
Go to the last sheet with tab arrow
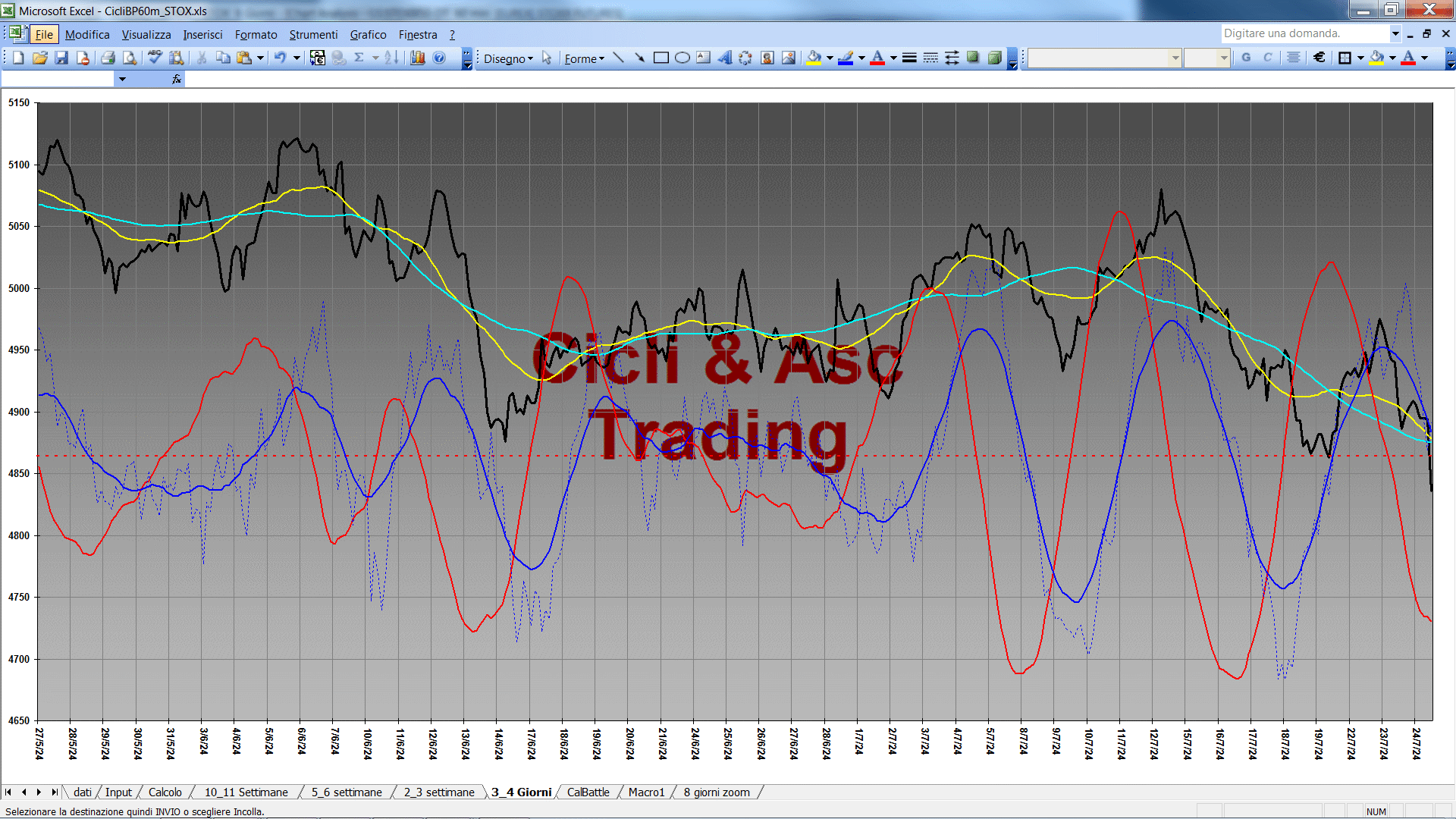[x=55, y=792]
